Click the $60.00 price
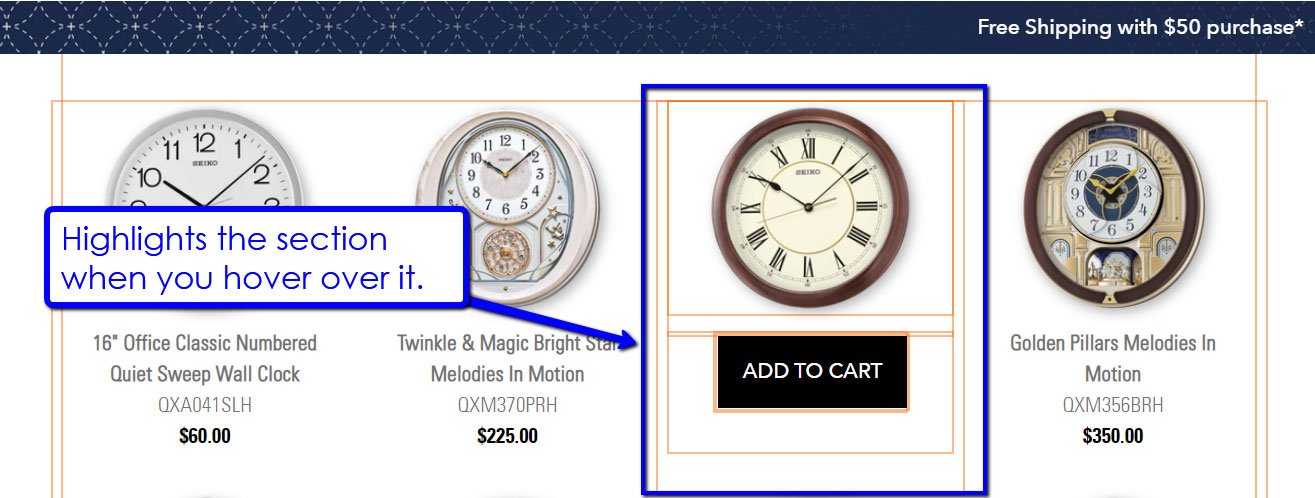Screen dimensions: 1315x498 point(204,436)
